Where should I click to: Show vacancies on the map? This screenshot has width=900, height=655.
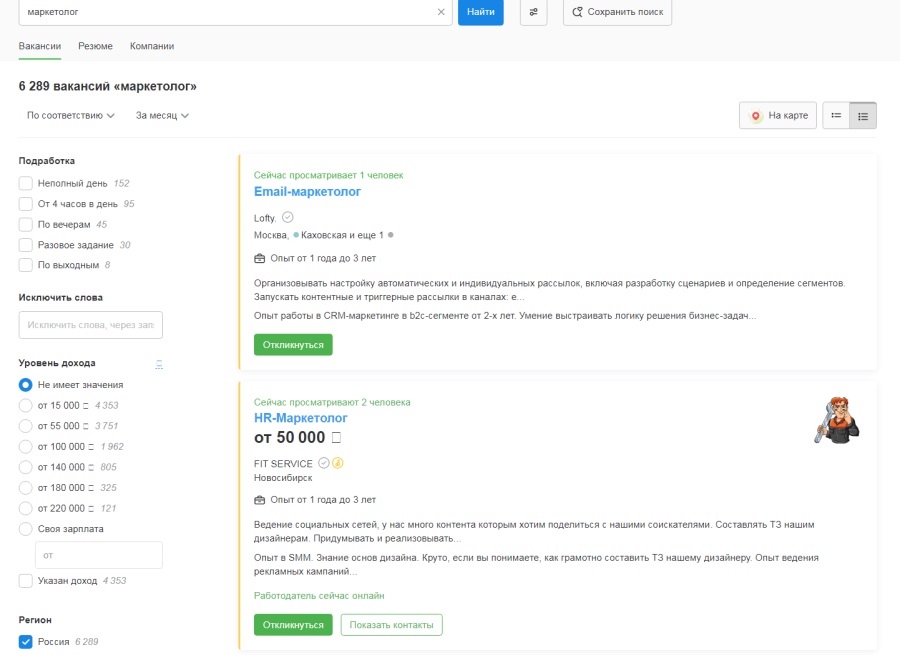(779, 116)
